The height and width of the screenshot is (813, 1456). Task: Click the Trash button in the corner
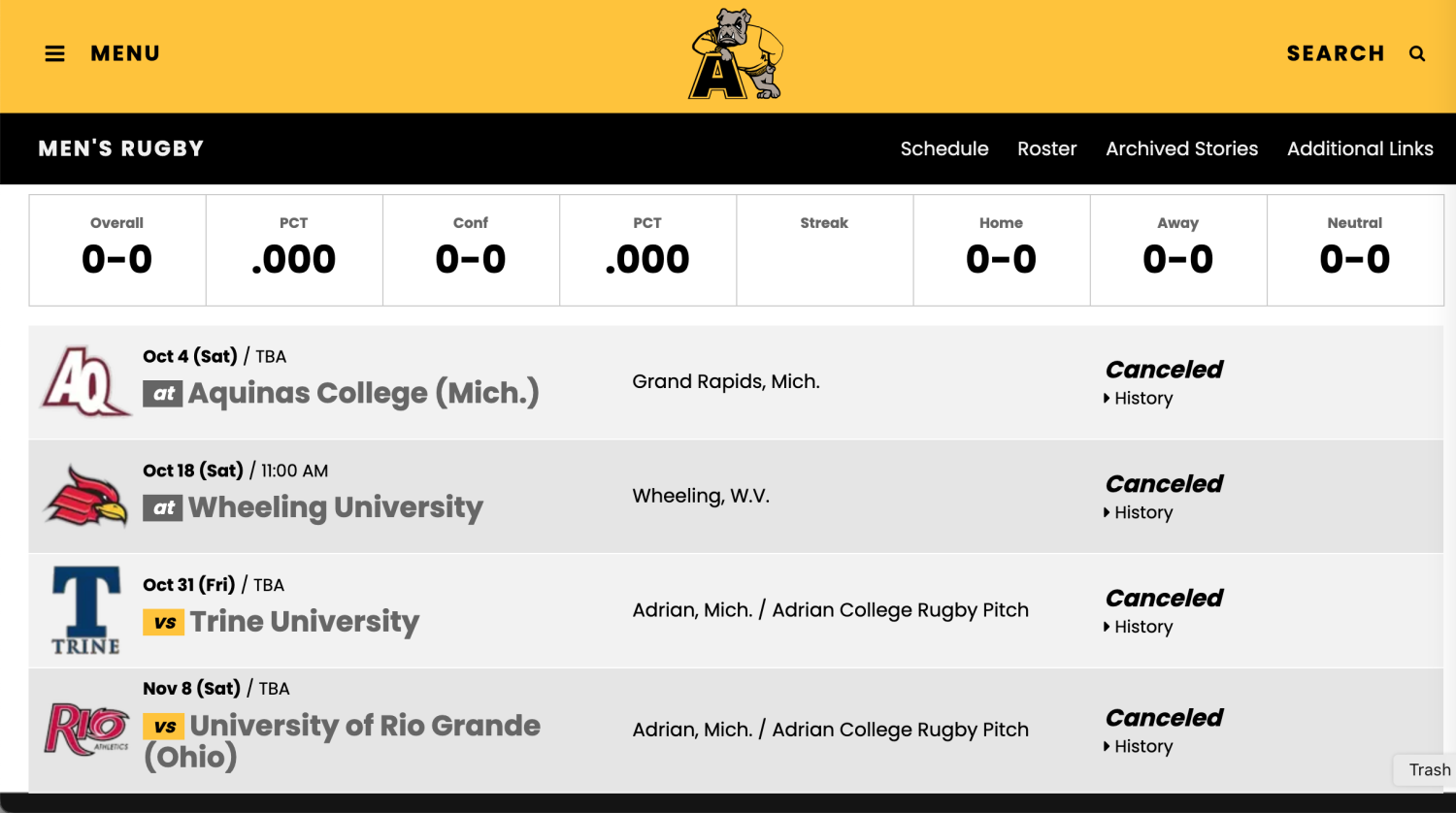coord(1429,770)
